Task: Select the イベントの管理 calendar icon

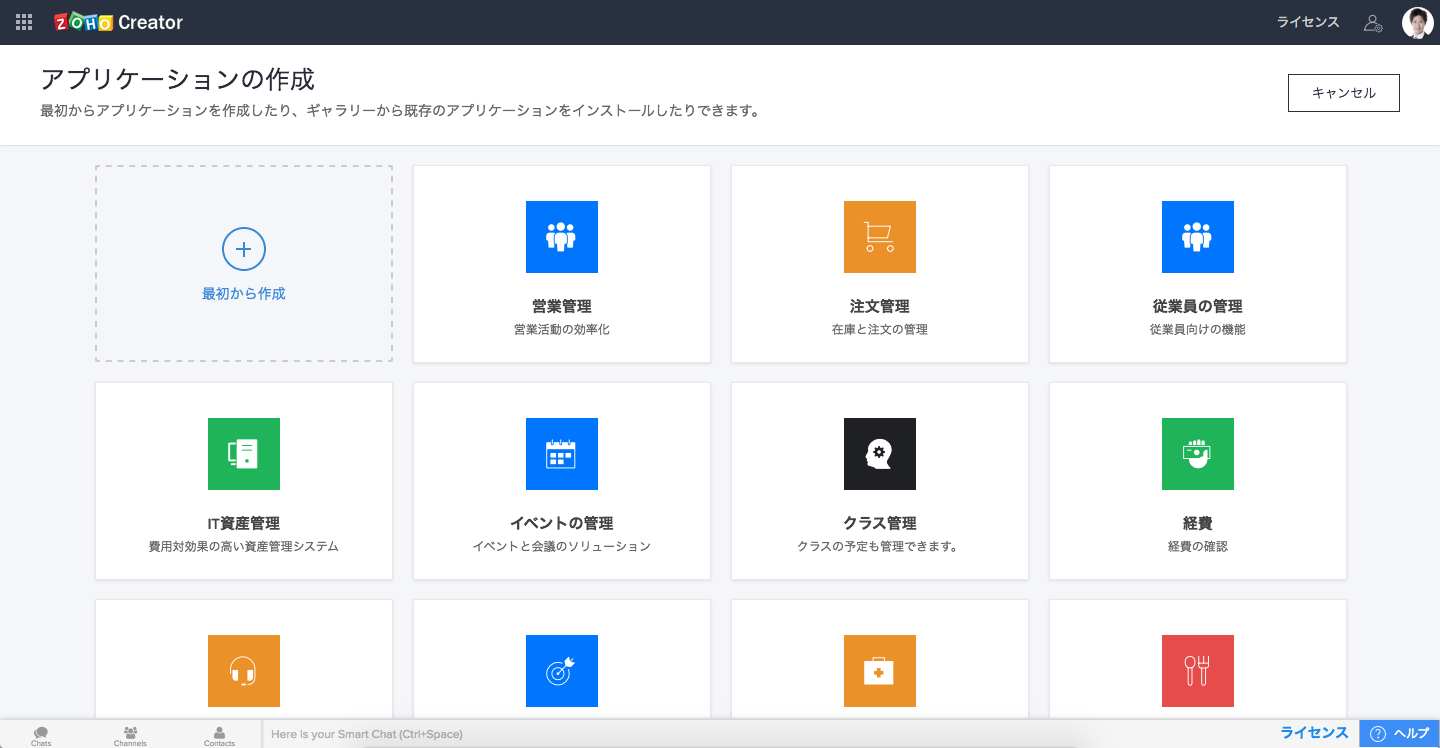Action: [562, 454]
